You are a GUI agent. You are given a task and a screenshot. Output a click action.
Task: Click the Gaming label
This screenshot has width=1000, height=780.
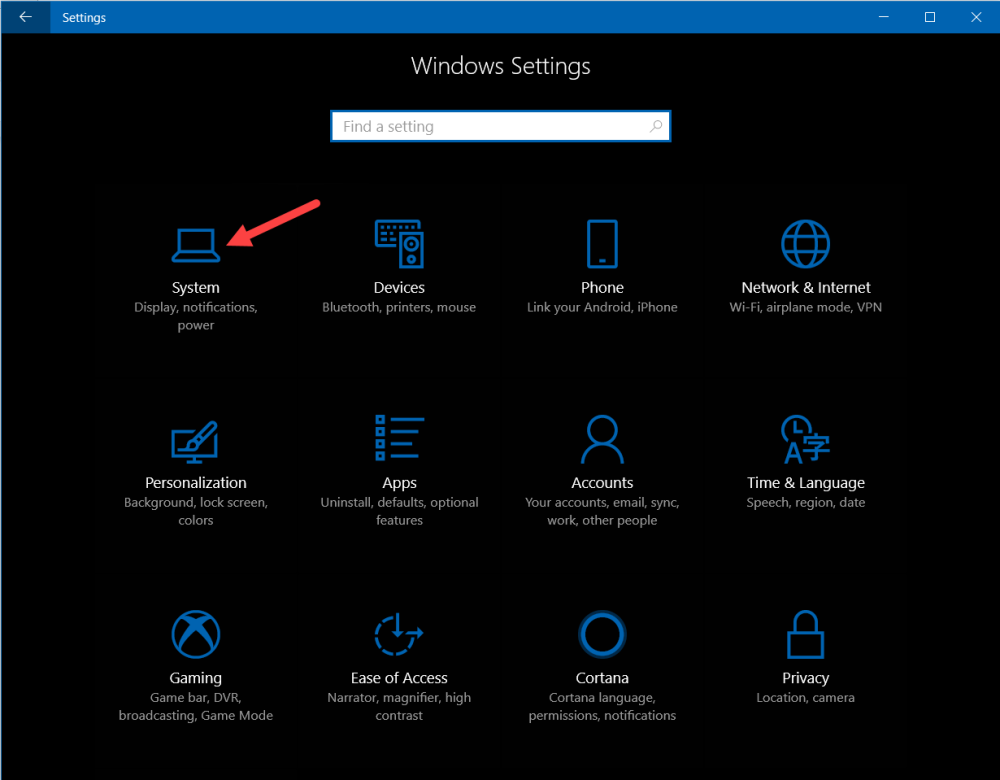pyautogui.click(x=196, y=679)
